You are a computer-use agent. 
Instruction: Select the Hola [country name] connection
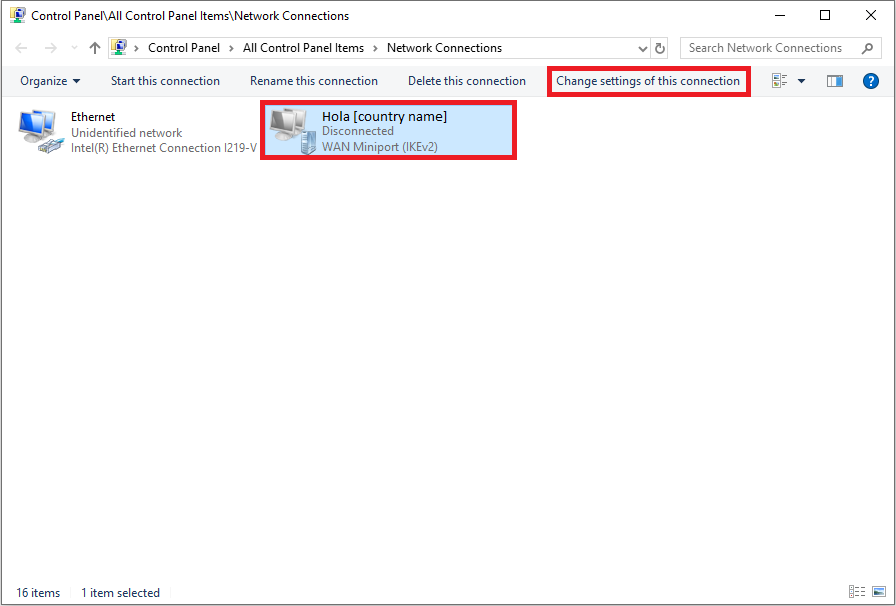tap(384, 117)
